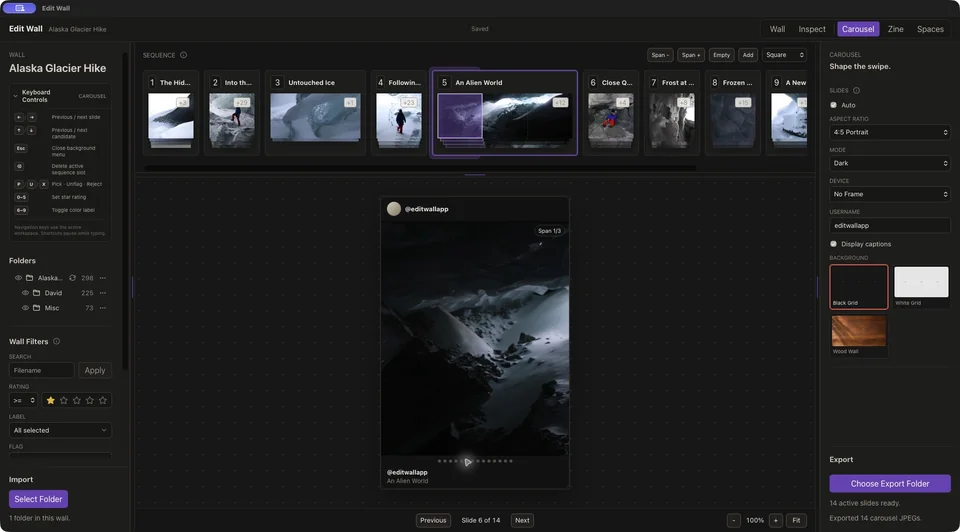Open the more options for Misc folder
Viewport: 960px width, 532px height.
point(103,308)
